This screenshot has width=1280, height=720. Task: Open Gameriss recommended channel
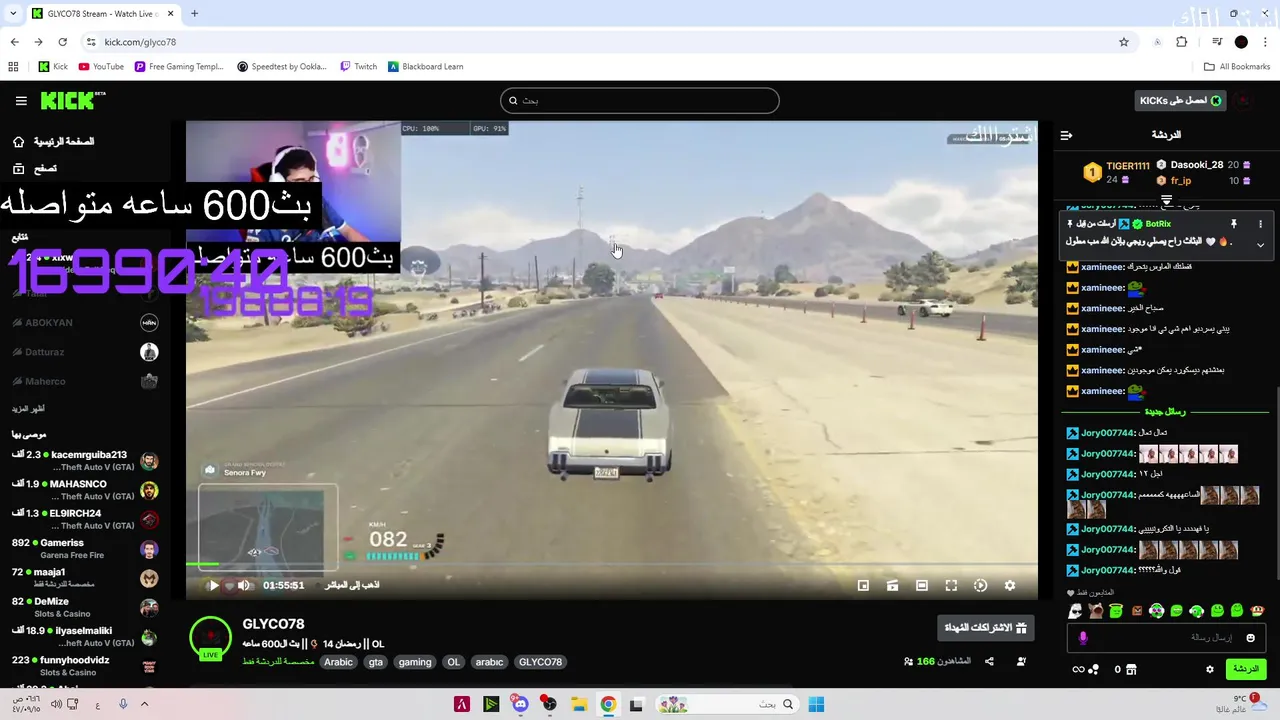[x=85, y=549]
